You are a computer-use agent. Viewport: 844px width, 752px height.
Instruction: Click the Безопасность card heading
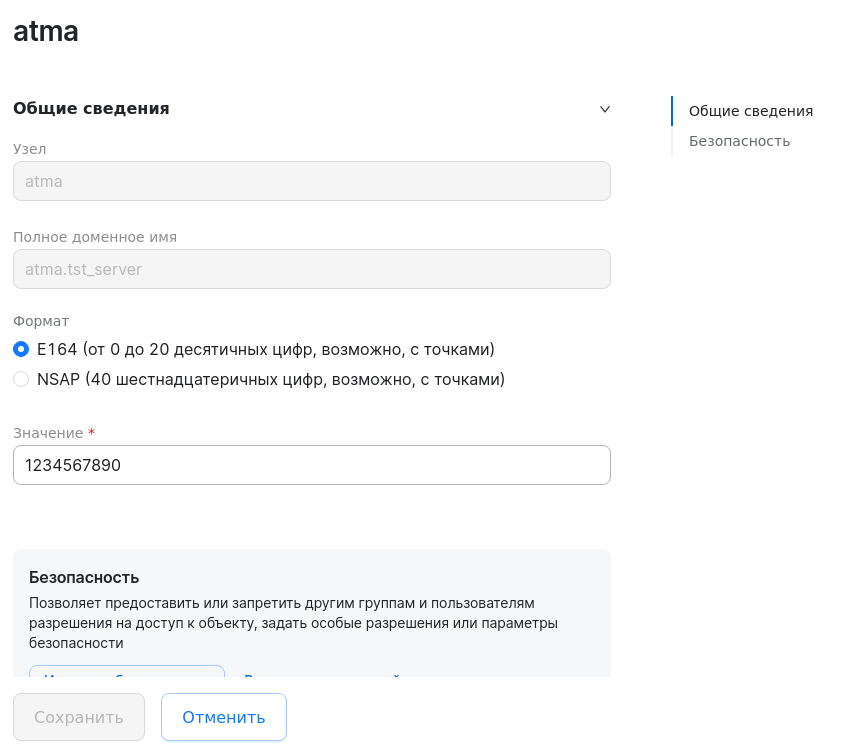(x=84, y=577)
